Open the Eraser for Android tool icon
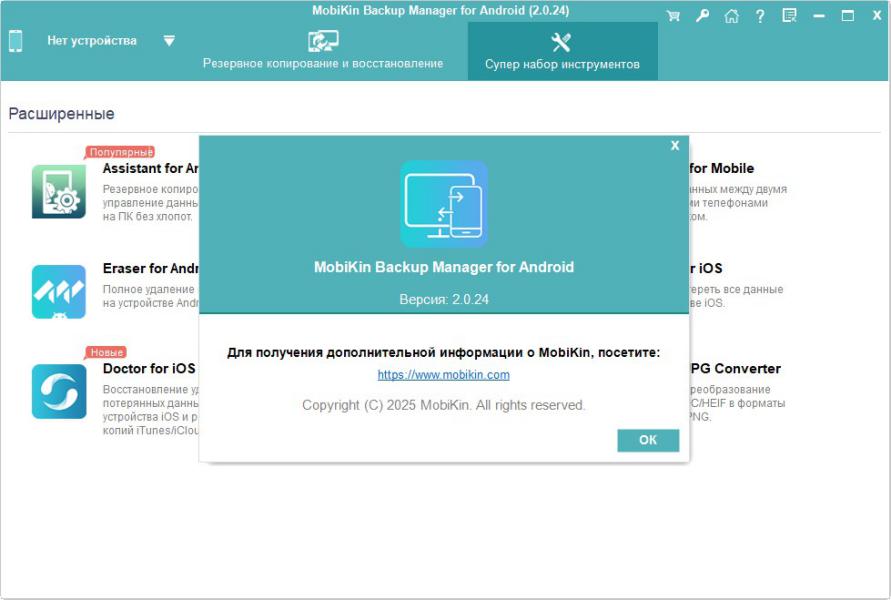 tap(59, 291)
